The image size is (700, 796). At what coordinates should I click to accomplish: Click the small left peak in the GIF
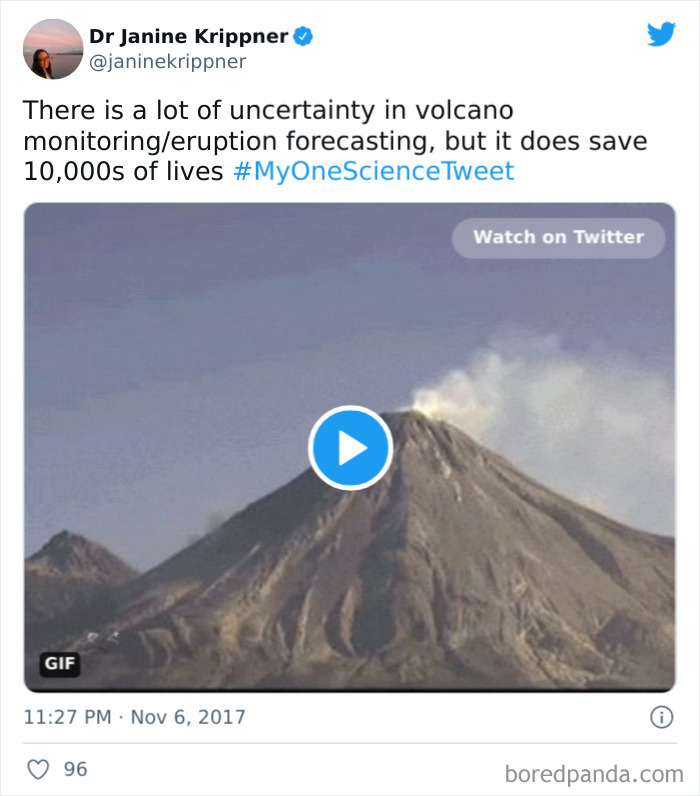pyautogui.click(x=68, y=555)
